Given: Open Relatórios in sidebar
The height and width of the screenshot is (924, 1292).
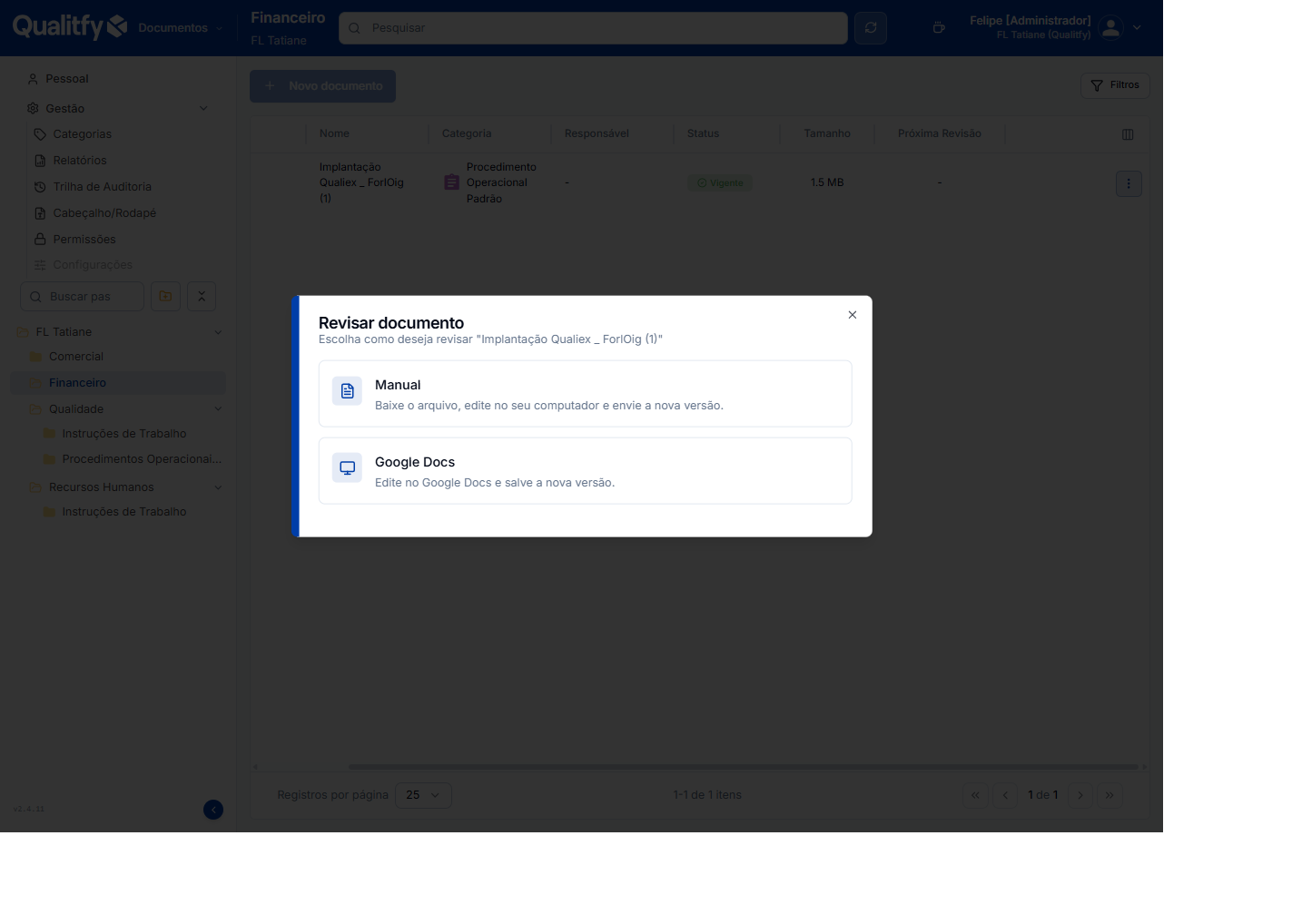Looking at the screenshot, I should click(x=80, y=161).
